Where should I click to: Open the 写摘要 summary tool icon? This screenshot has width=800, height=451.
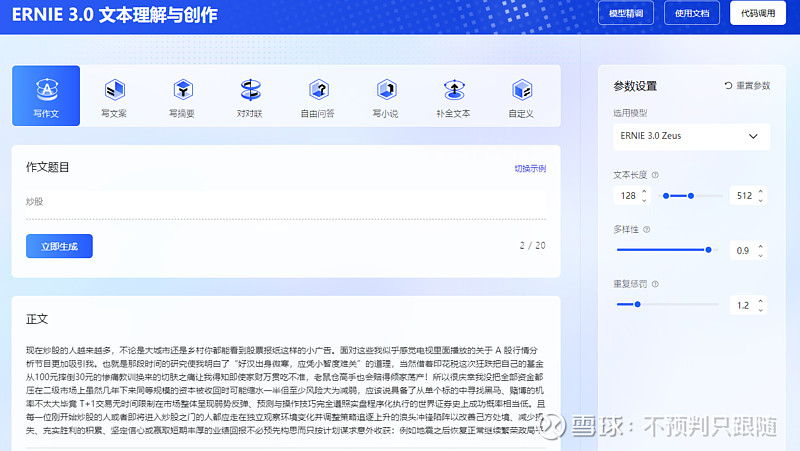coord(182,90)
